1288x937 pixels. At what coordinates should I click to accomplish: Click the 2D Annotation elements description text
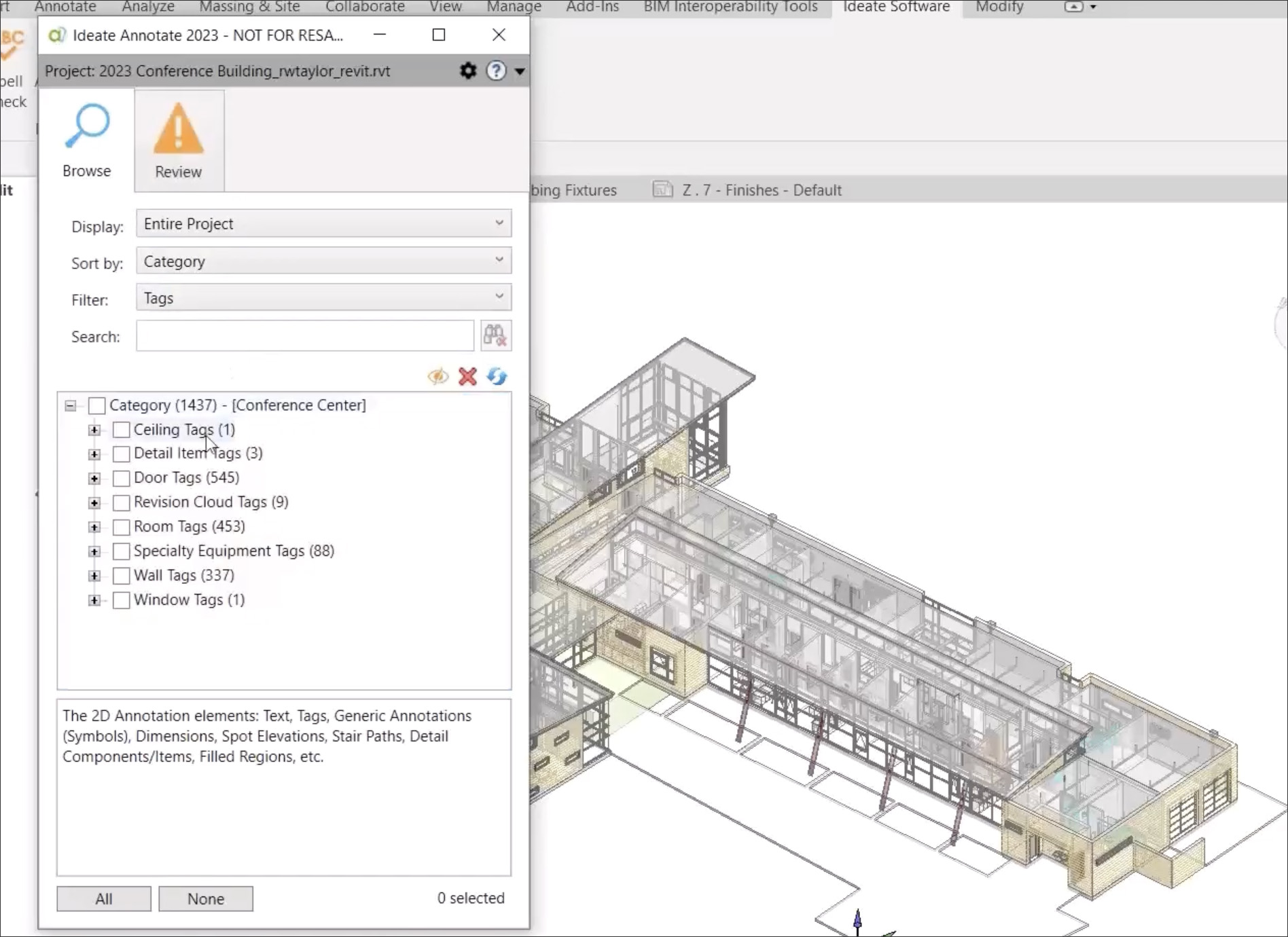tap(267, 736)
